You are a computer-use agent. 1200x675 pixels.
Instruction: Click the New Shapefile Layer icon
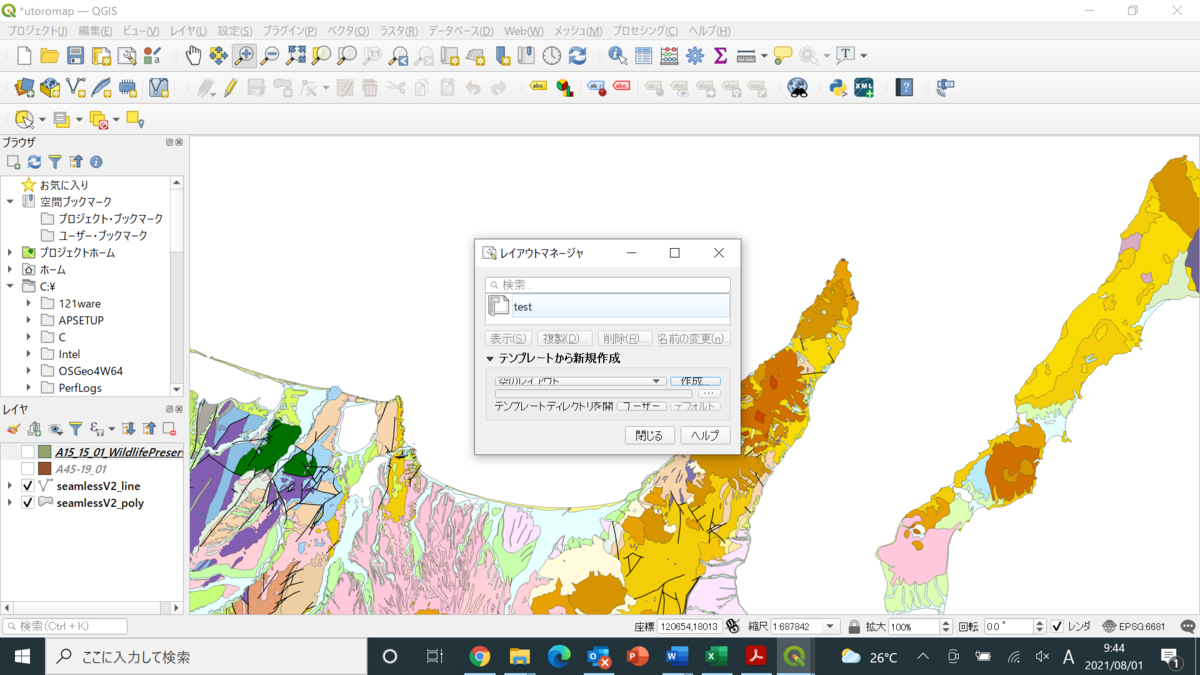pos(76,88)
